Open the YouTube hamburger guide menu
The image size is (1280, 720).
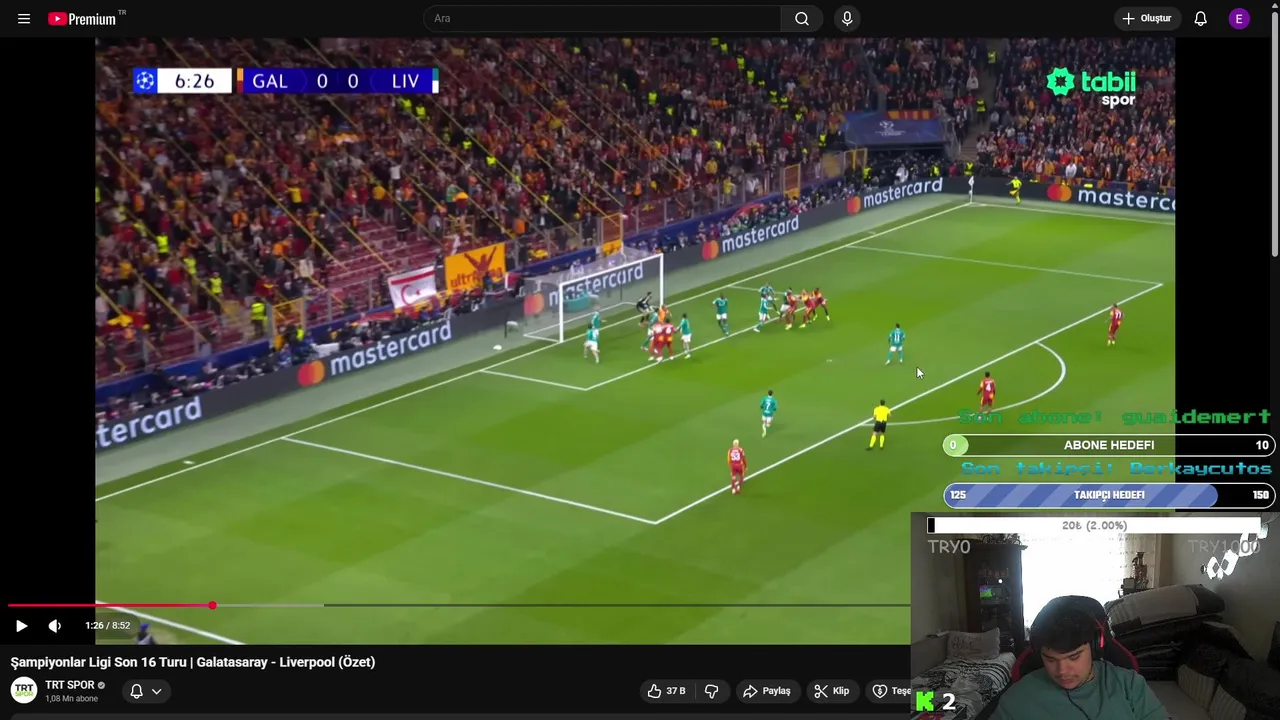(x=24, y=19)
